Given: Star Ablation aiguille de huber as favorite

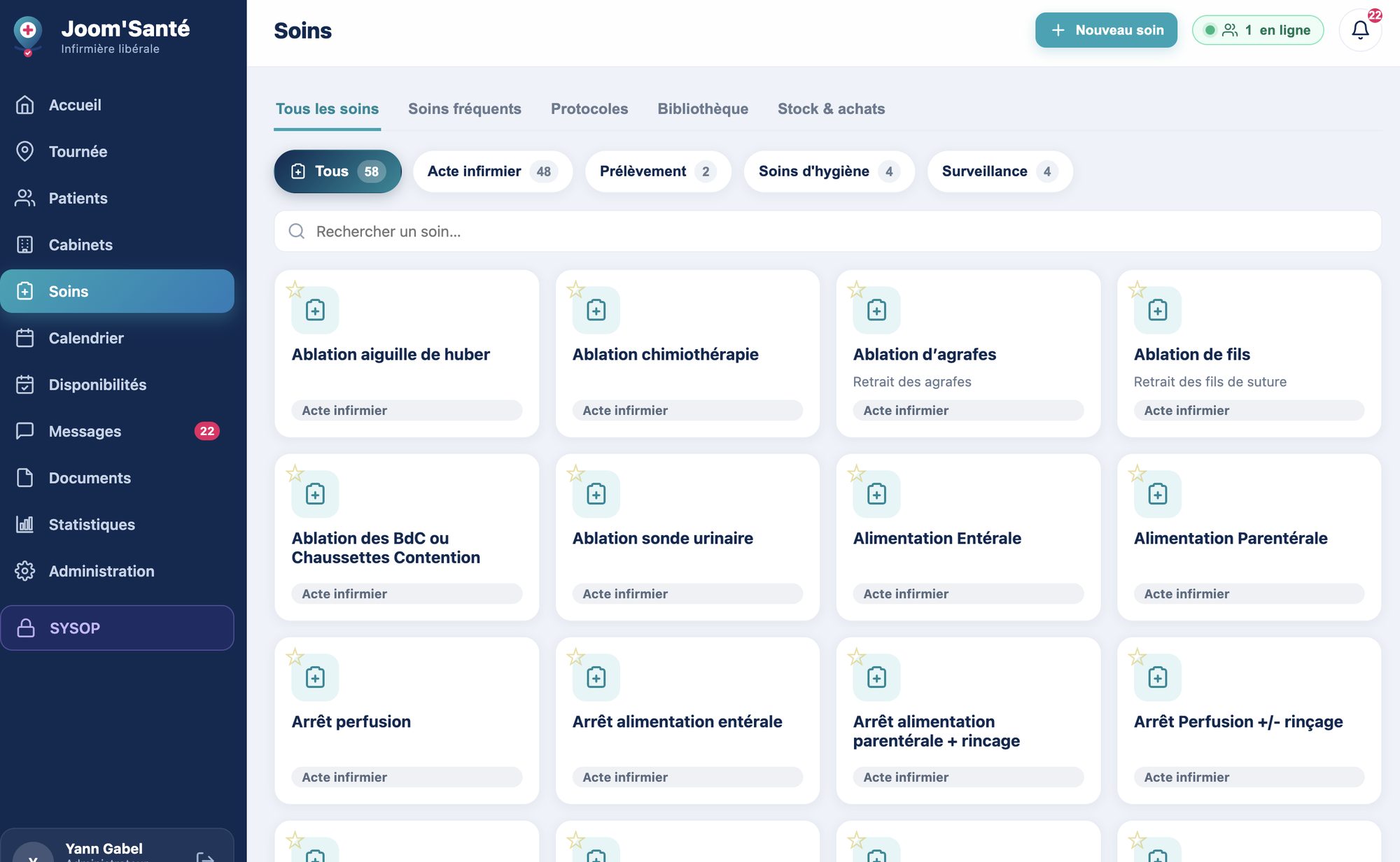Looking at the screenshot, I should (x=295, y=289).
